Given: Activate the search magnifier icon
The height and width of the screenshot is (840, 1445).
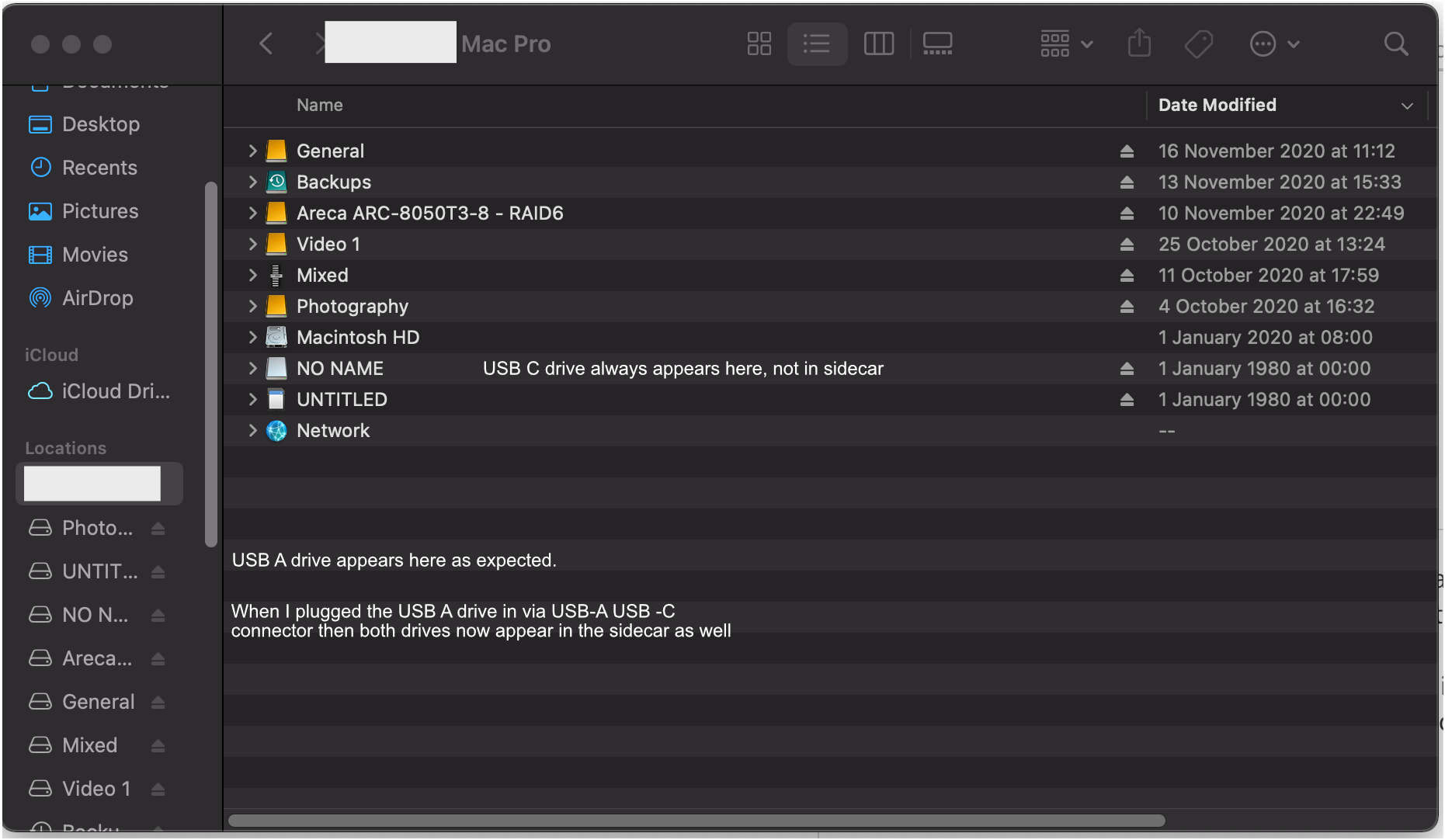Looking at the screenshot, I should [1395, 44].
